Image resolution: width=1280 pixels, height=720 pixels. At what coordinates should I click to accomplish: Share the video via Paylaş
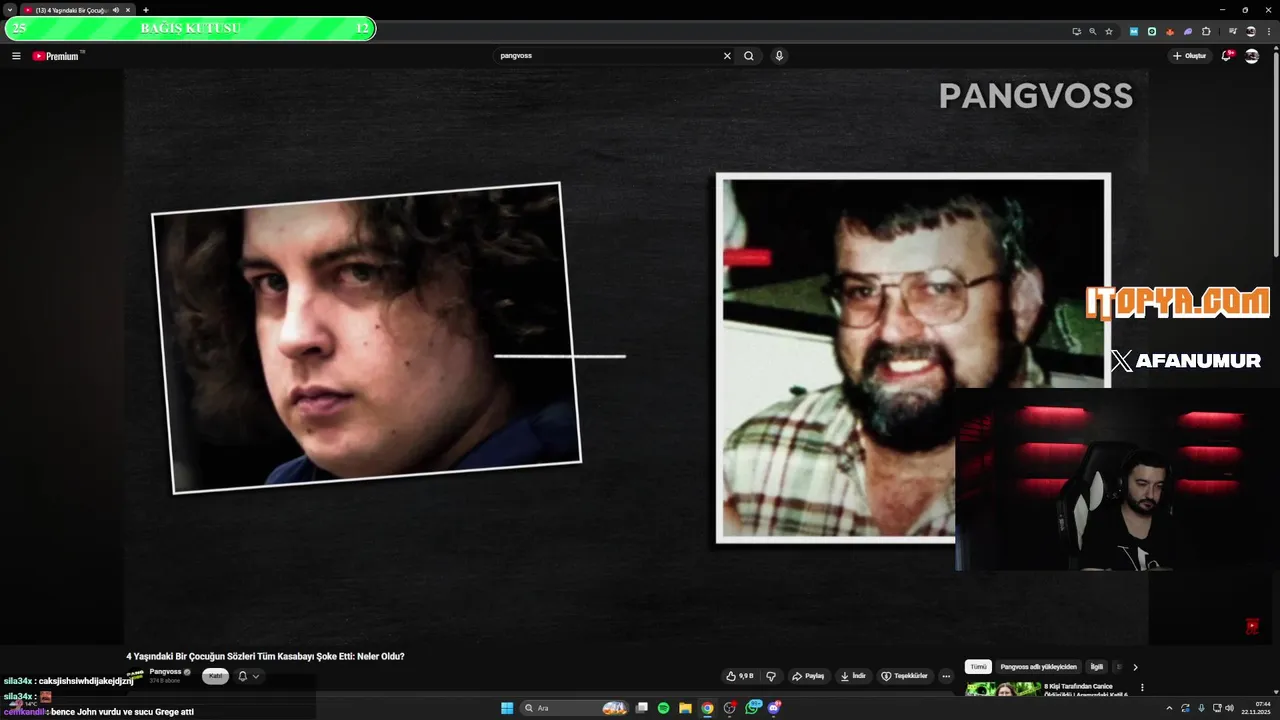point(808,676)
